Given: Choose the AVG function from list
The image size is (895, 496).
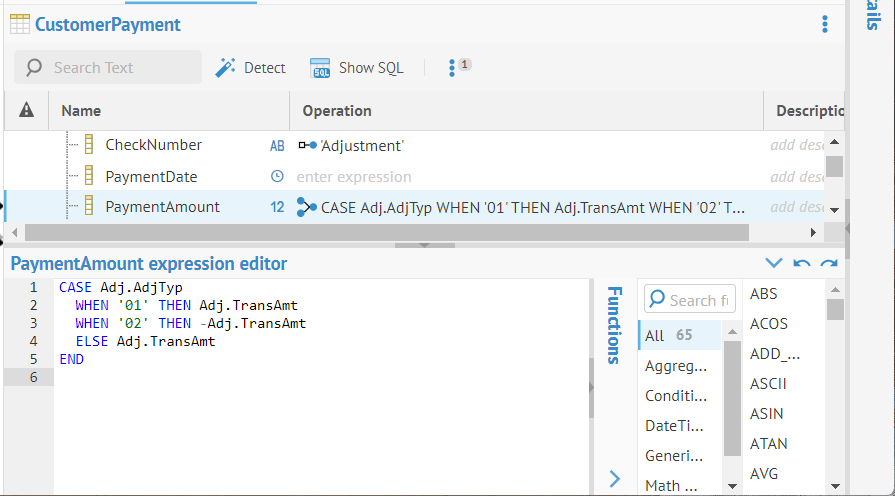Looking at the screenshot, I should (764, 473).
